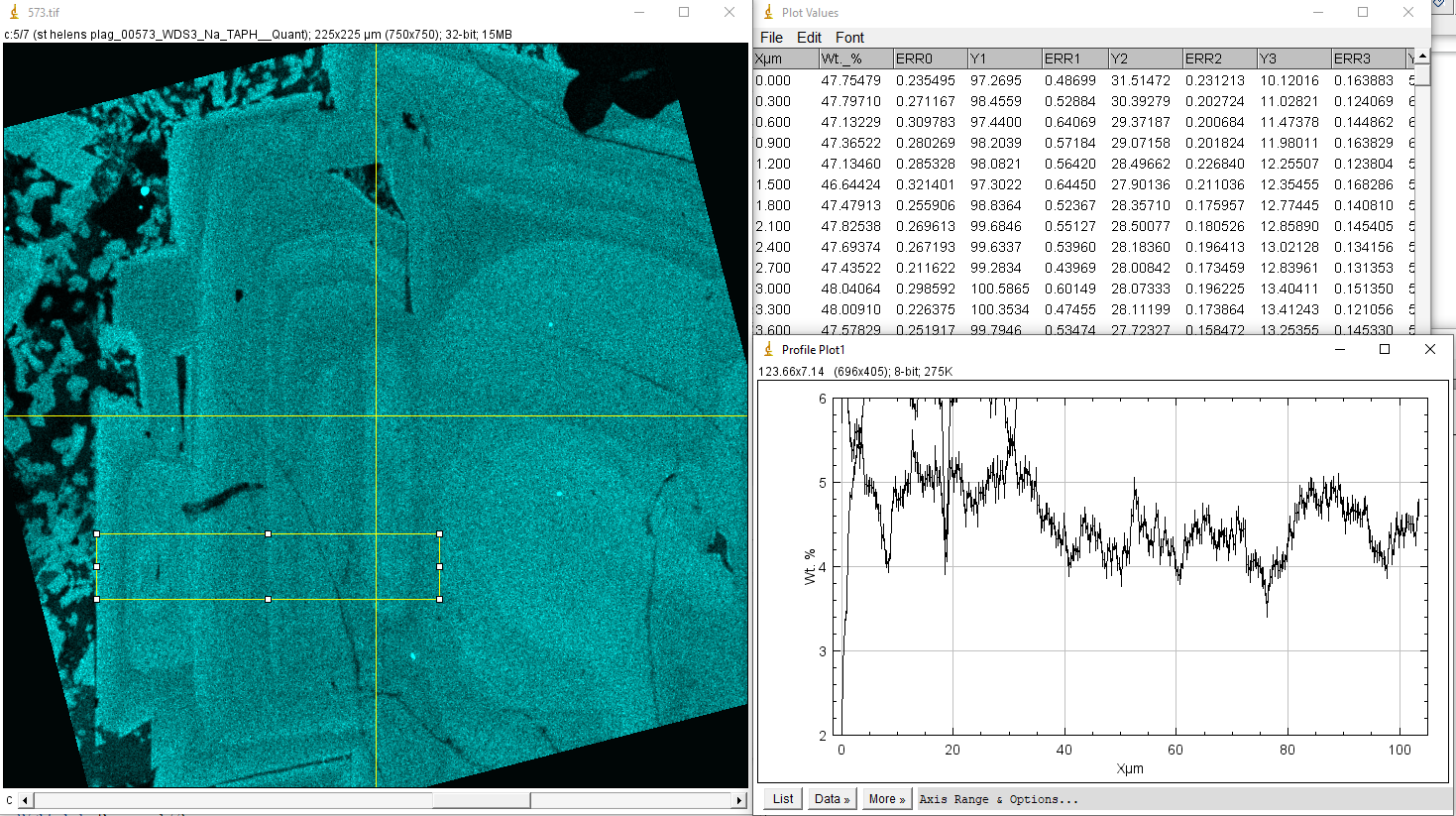Select the right-middle handle of yellow ROI
The width and height of the screenshot is (1456, 816).
click(439, 567)
